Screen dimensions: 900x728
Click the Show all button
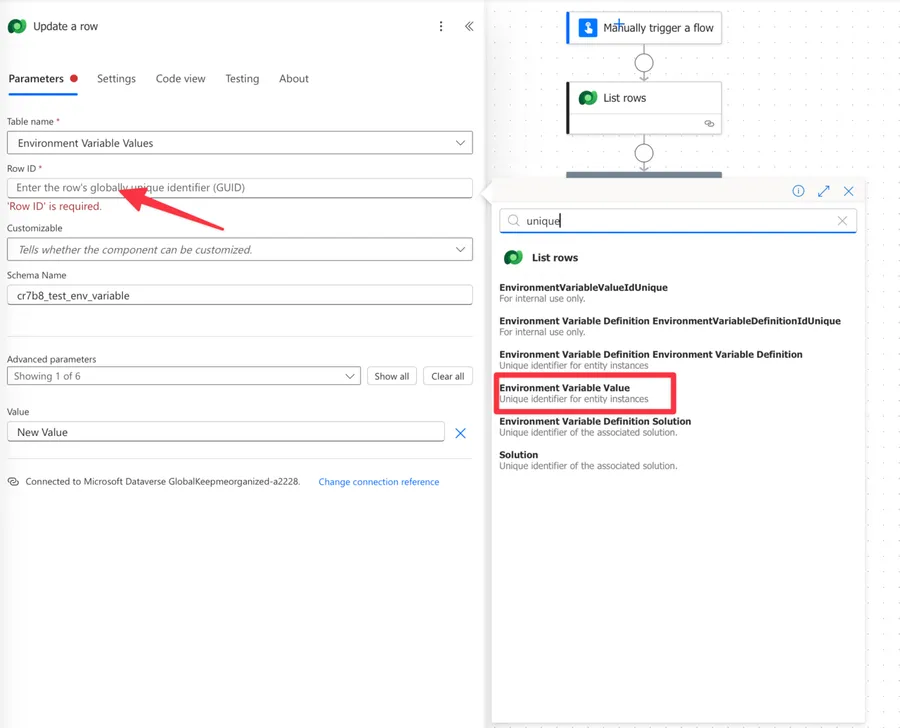point(391,376)
